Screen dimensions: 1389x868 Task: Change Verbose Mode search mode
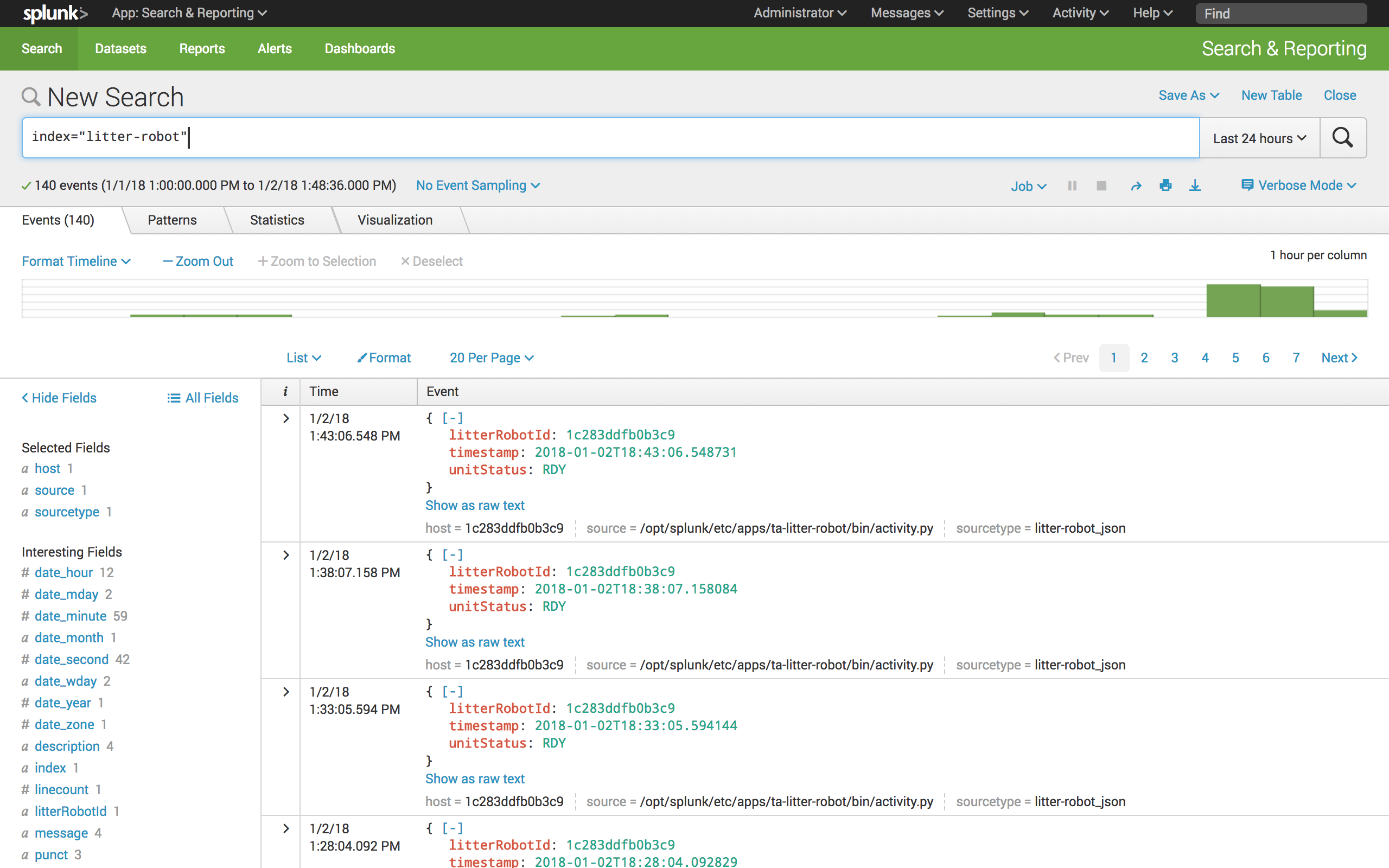tap(1298, 186)
